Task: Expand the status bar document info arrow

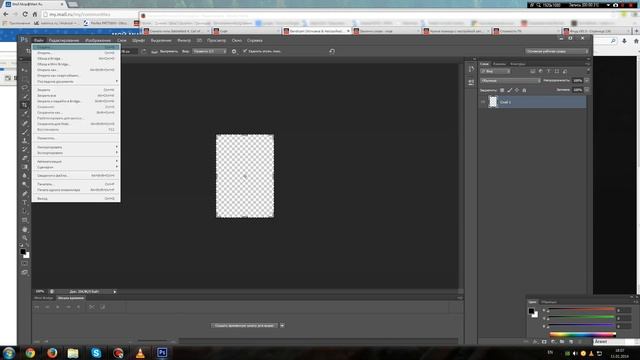Action: [x=115, y=292]
